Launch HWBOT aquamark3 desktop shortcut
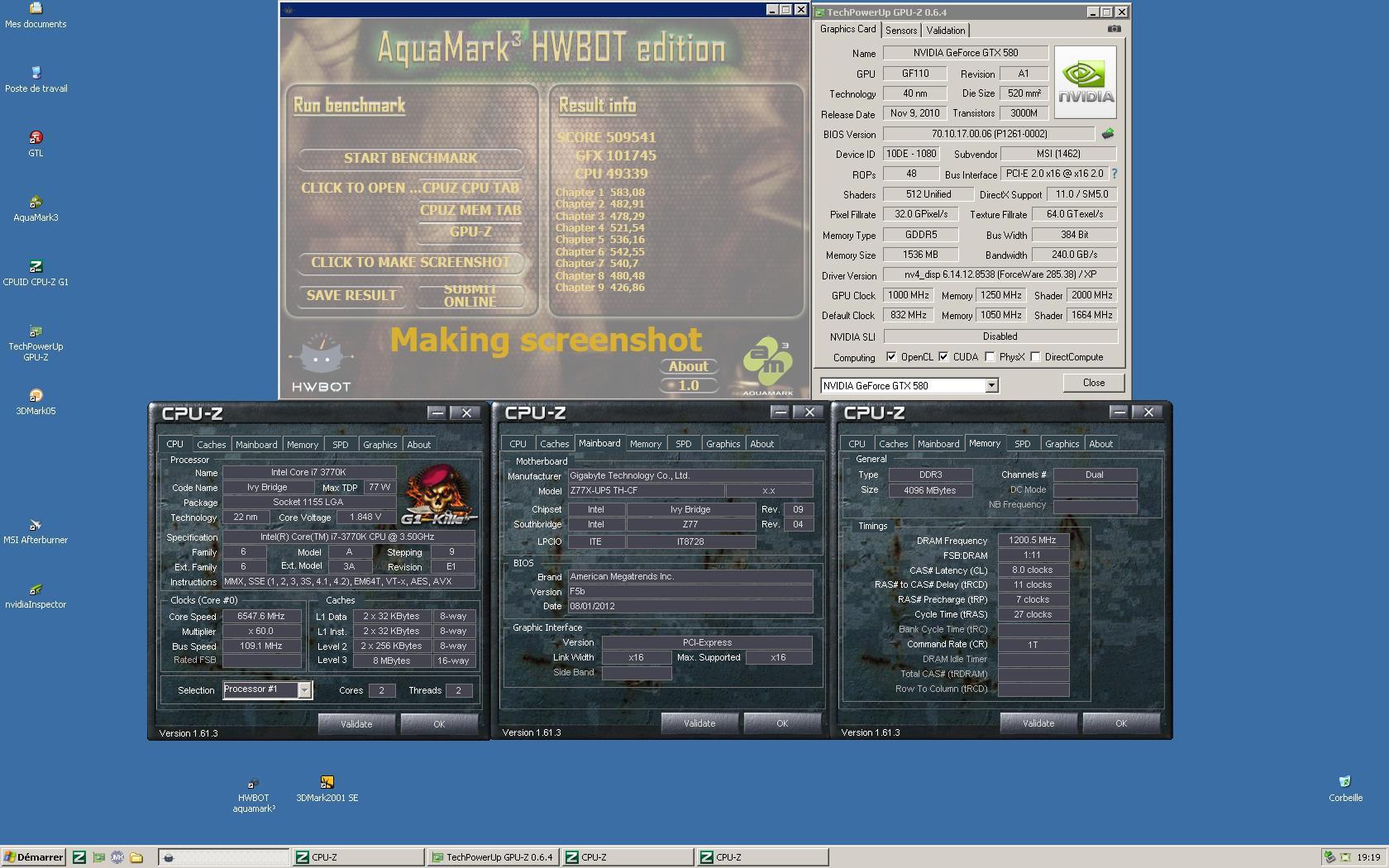 click(253, 794)
